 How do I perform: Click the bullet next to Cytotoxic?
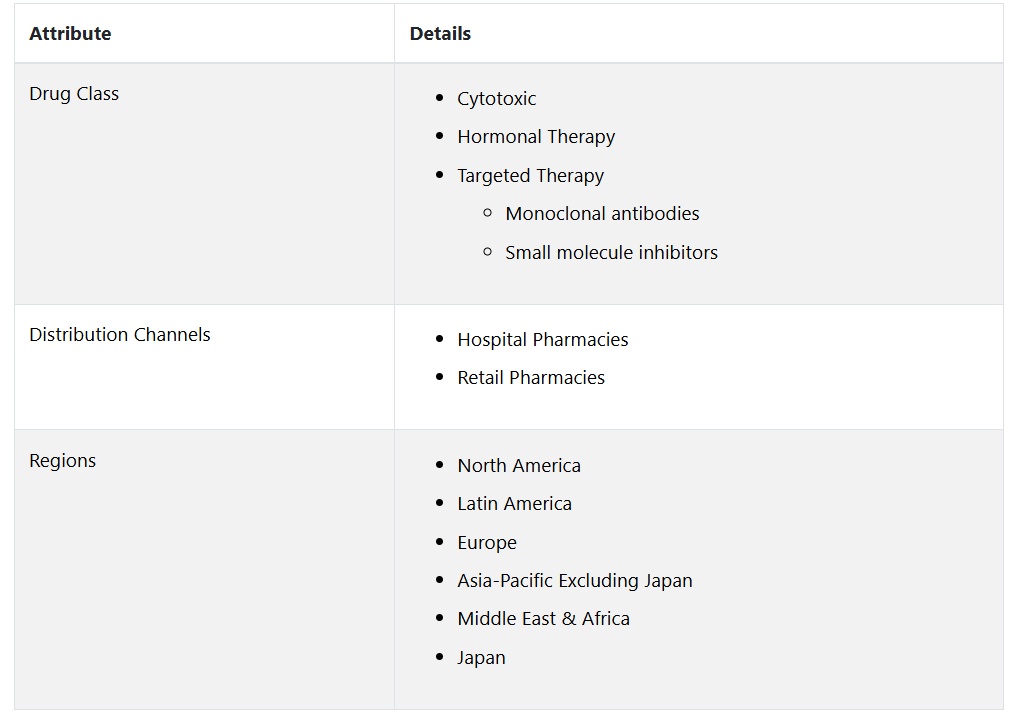point(440,98)
